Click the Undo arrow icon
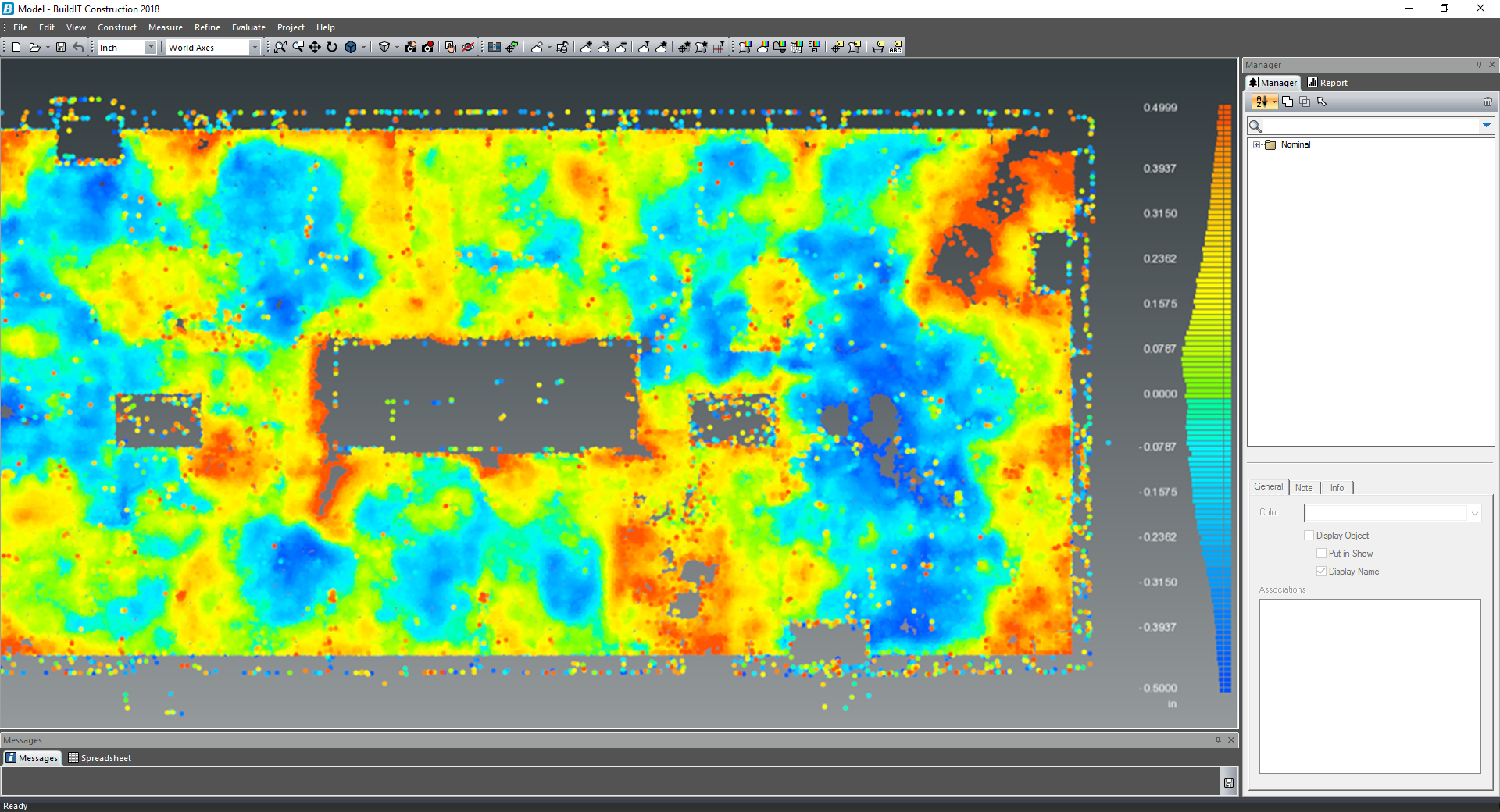The height and width of the screenshot is (812, 1500). click(78, 47)
